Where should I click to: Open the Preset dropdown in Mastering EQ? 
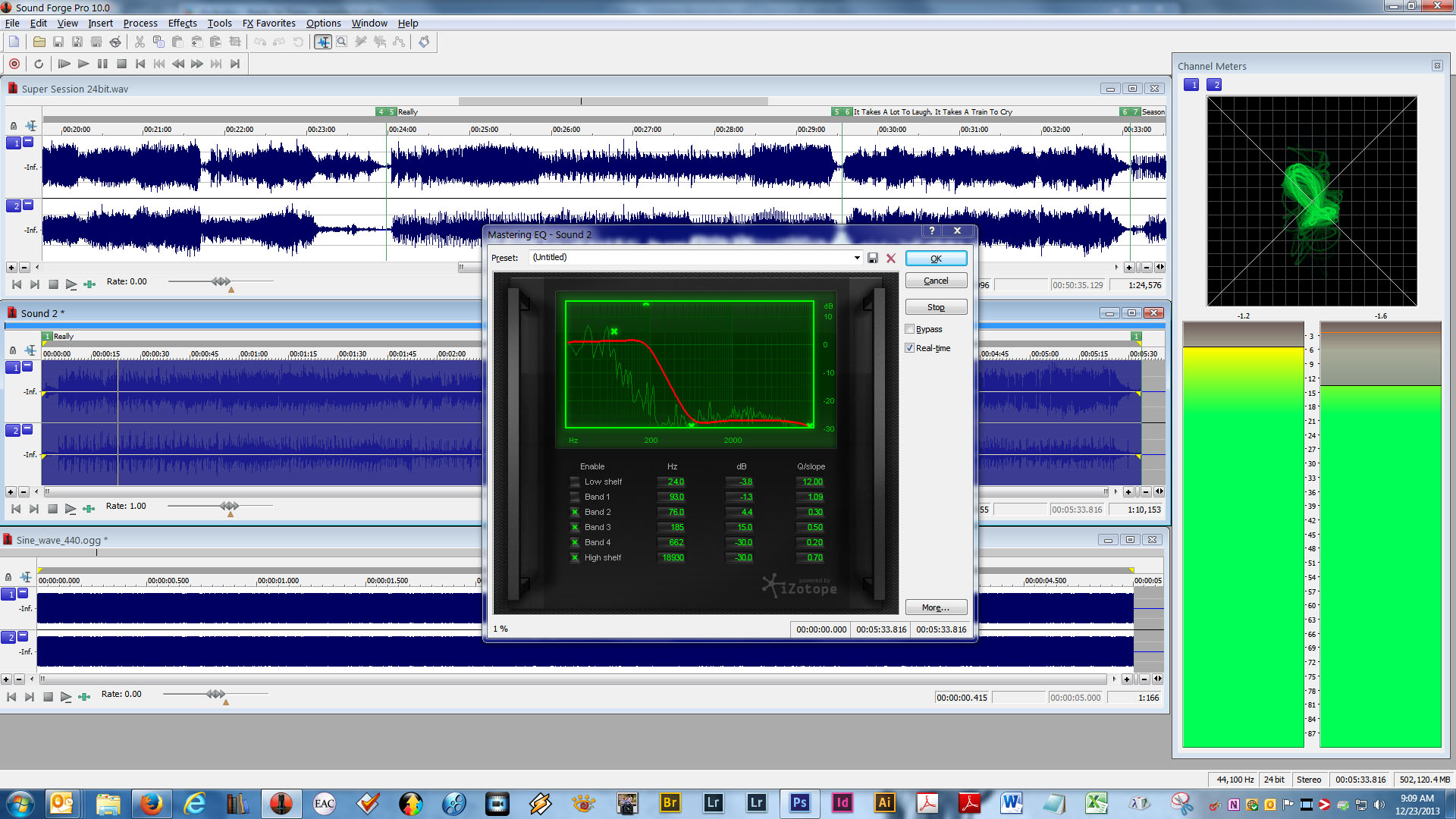tap(857, 258)
